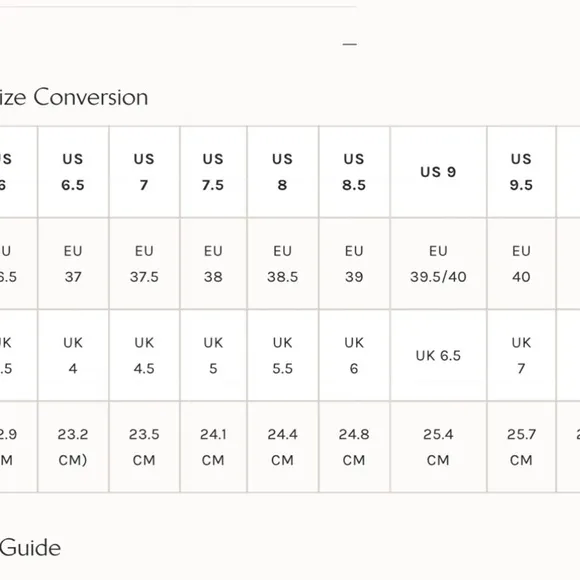Click the US 7 header cell
This screenshot has height=580, width=580.
click(144, 172)
